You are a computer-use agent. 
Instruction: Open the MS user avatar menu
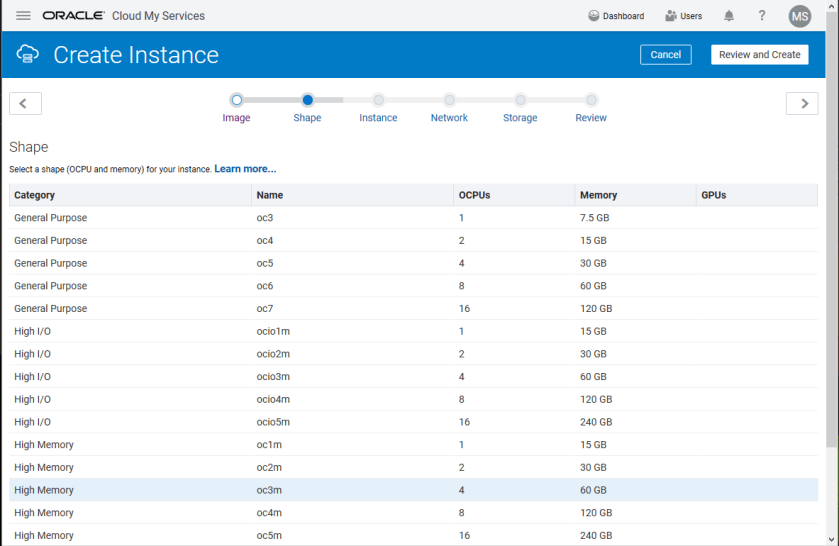point(799,16)
